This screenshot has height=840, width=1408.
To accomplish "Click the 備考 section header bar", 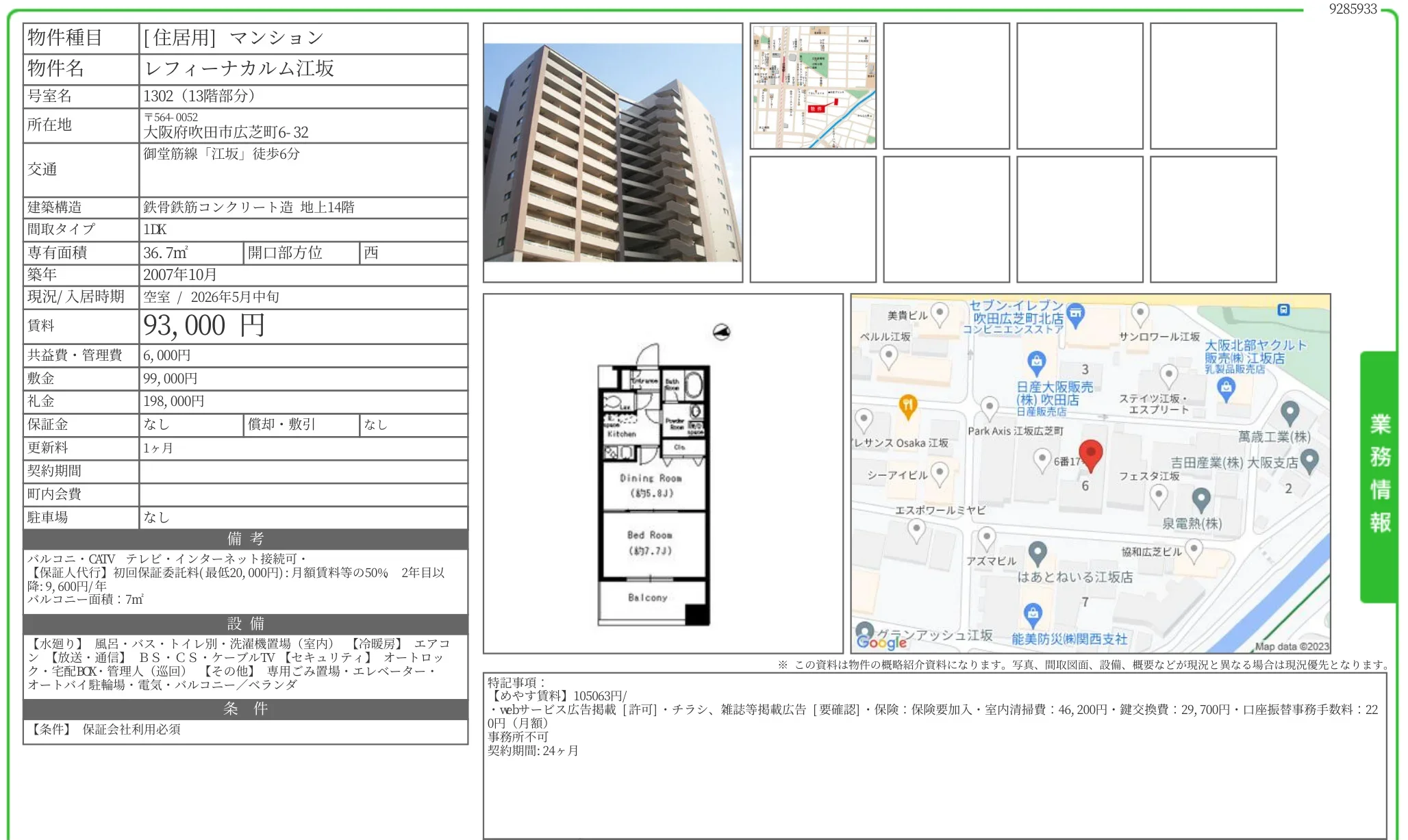I will pos(245,539).
